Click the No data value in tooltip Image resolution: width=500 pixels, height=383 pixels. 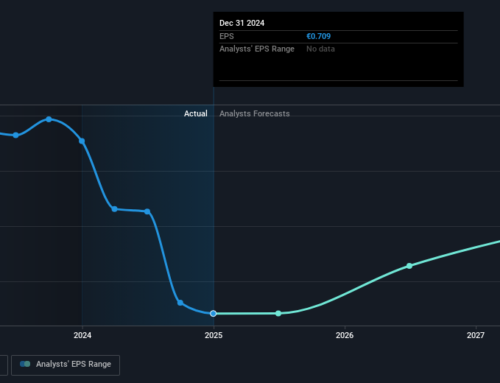click(321, 49)
